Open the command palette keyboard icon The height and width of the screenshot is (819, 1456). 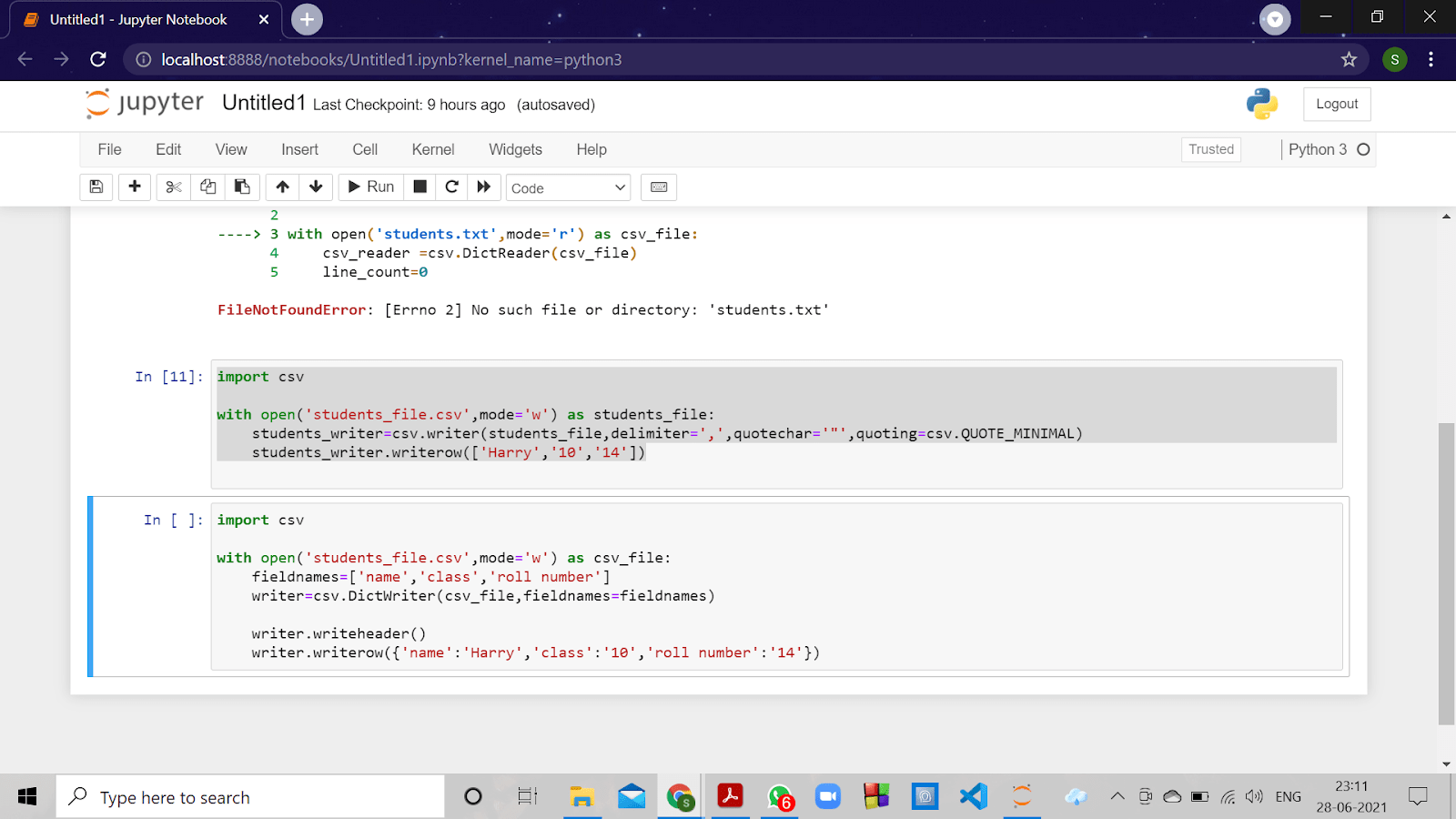(x=658, y=187)
